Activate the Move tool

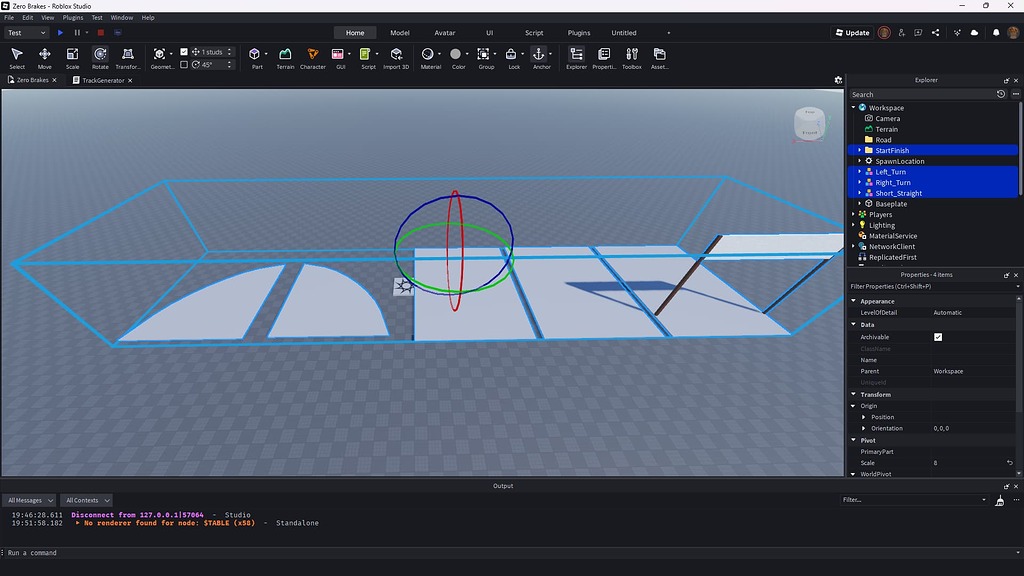click(x=44, y=57)
